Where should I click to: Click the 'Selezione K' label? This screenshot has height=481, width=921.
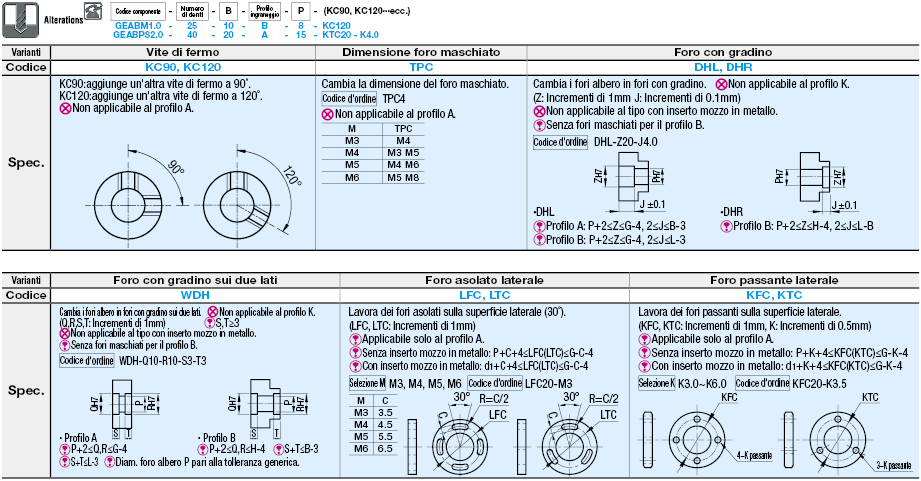coord(657,384)
